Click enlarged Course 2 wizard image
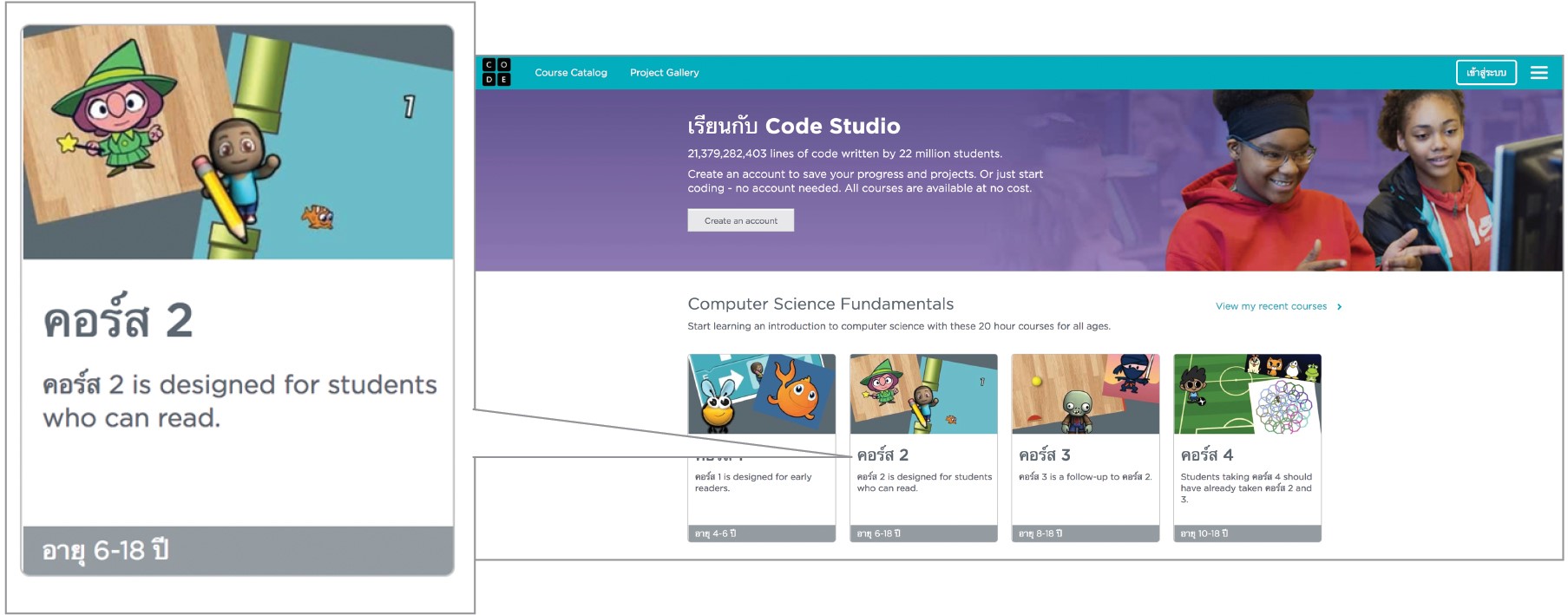Viewport: 1568px width, 615px height. point(238,142)
